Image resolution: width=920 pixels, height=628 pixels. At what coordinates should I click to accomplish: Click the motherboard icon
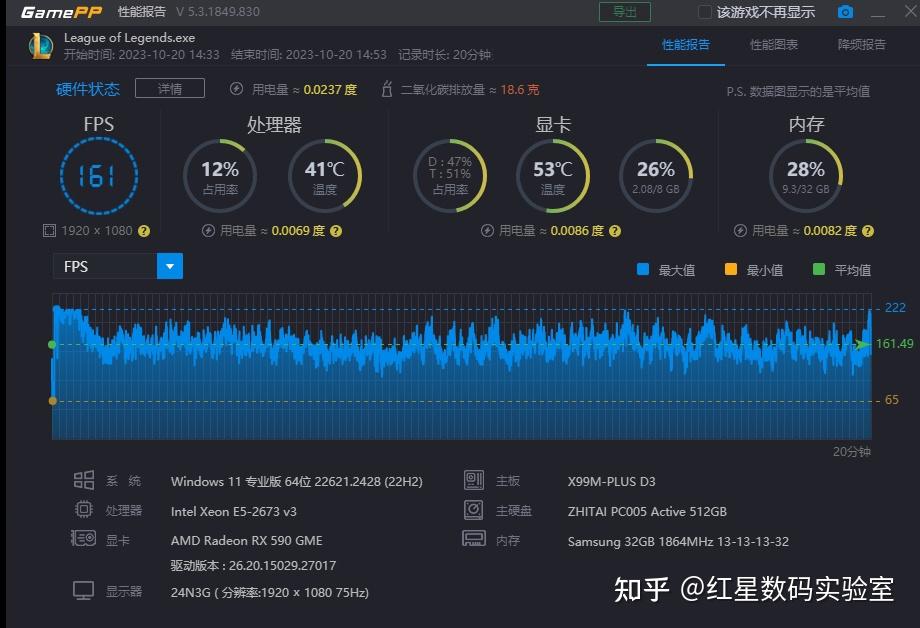pyautogui.click(x=473, y=480)
